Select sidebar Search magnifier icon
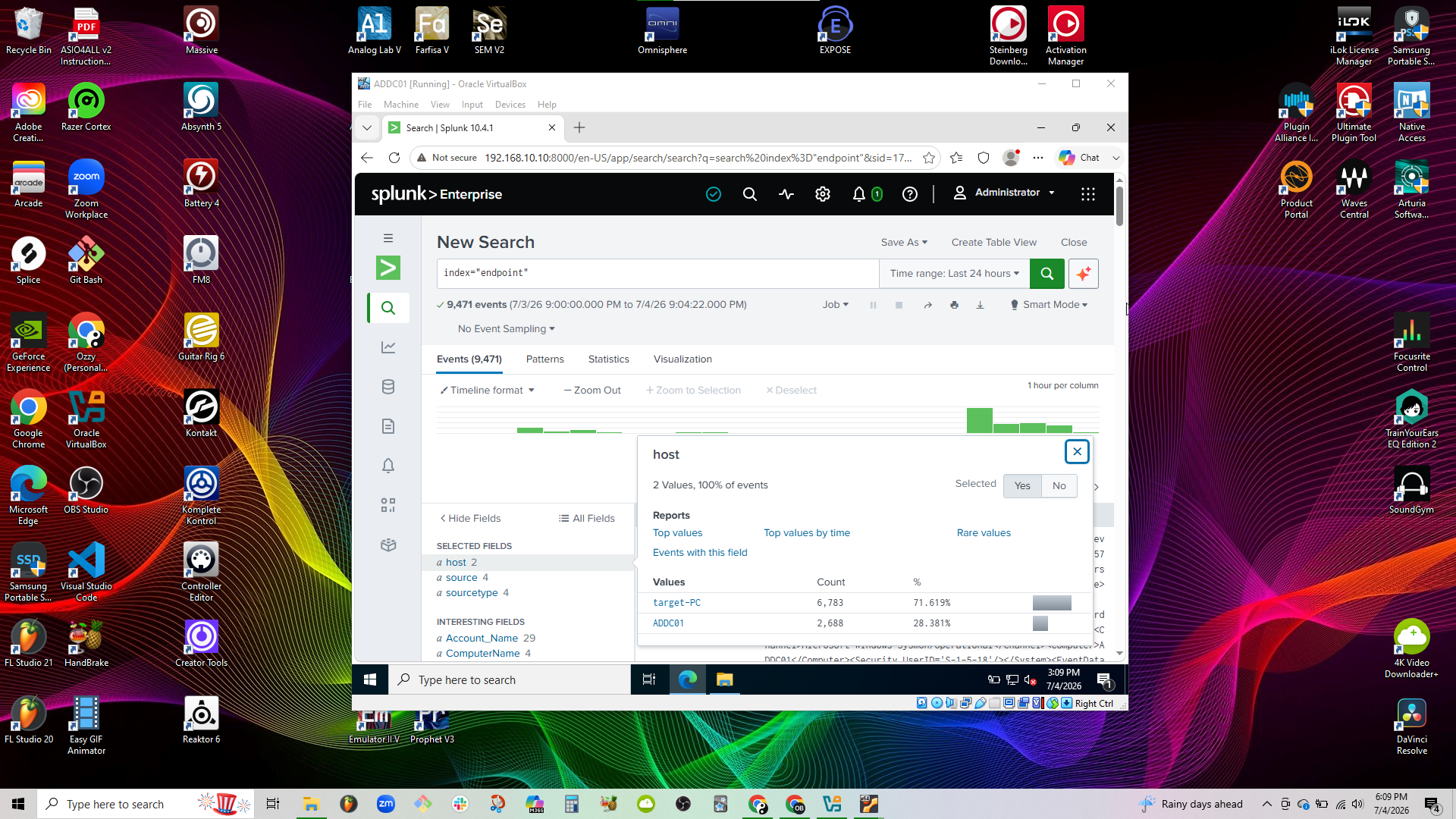This screenshot has height=819, width=1456. coord(388,308)
